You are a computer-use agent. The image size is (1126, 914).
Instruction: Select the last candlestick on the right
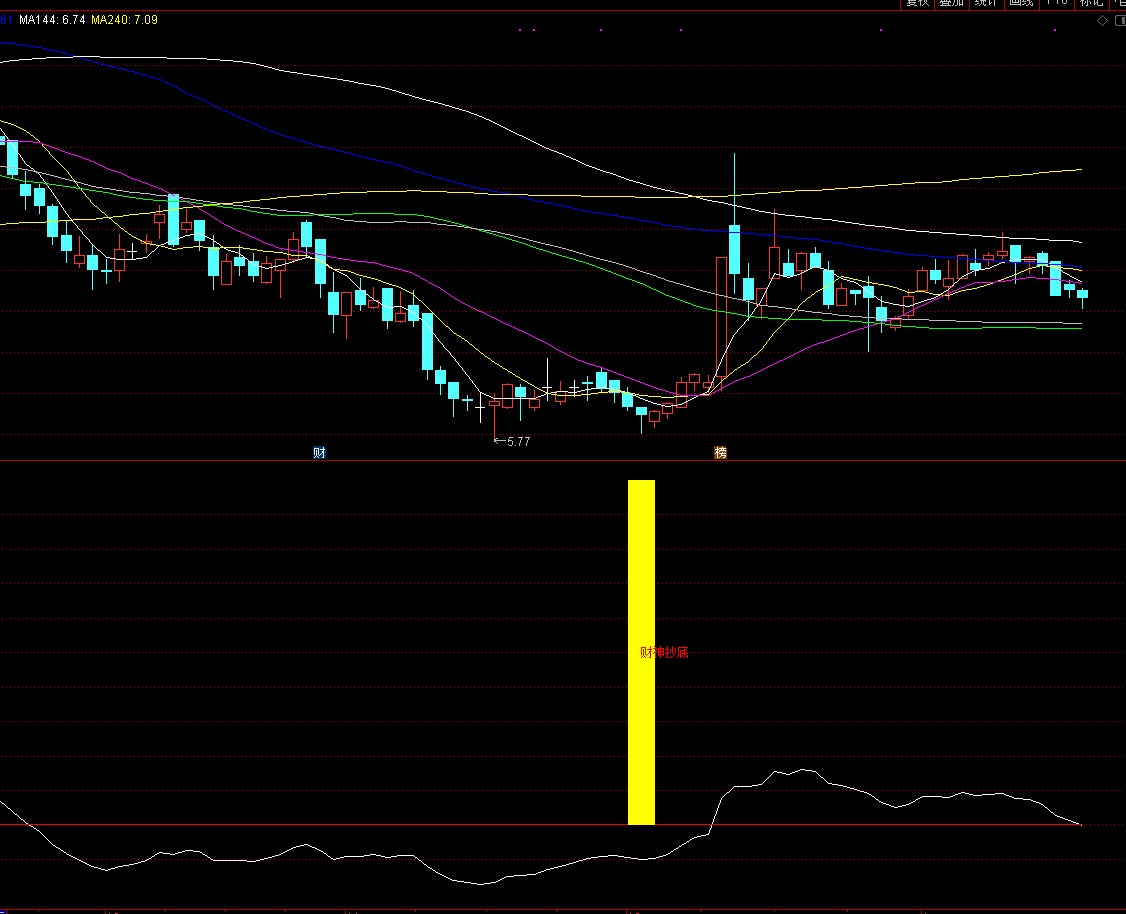pos(1082,294)
